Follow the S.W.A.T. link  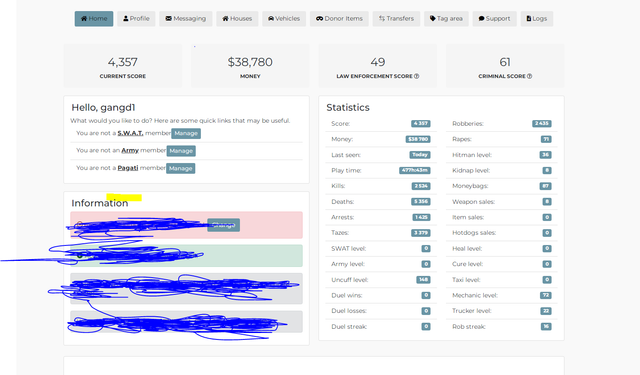[130, 133]
